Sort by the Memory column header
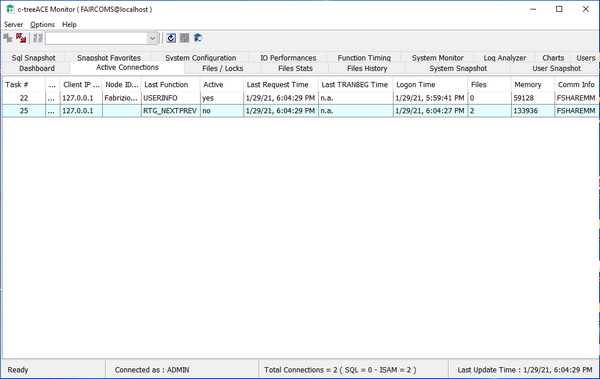This screenshot has height=379, width=600. tap(533, 85)
